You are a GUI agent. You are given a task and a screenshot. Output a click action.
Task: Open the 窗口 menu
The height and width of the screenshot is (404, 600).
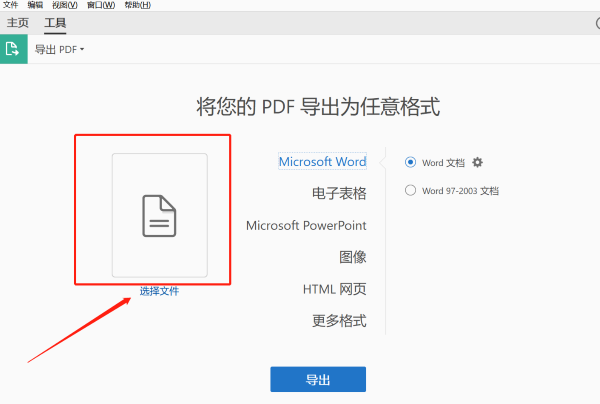[x=101, y=5]
